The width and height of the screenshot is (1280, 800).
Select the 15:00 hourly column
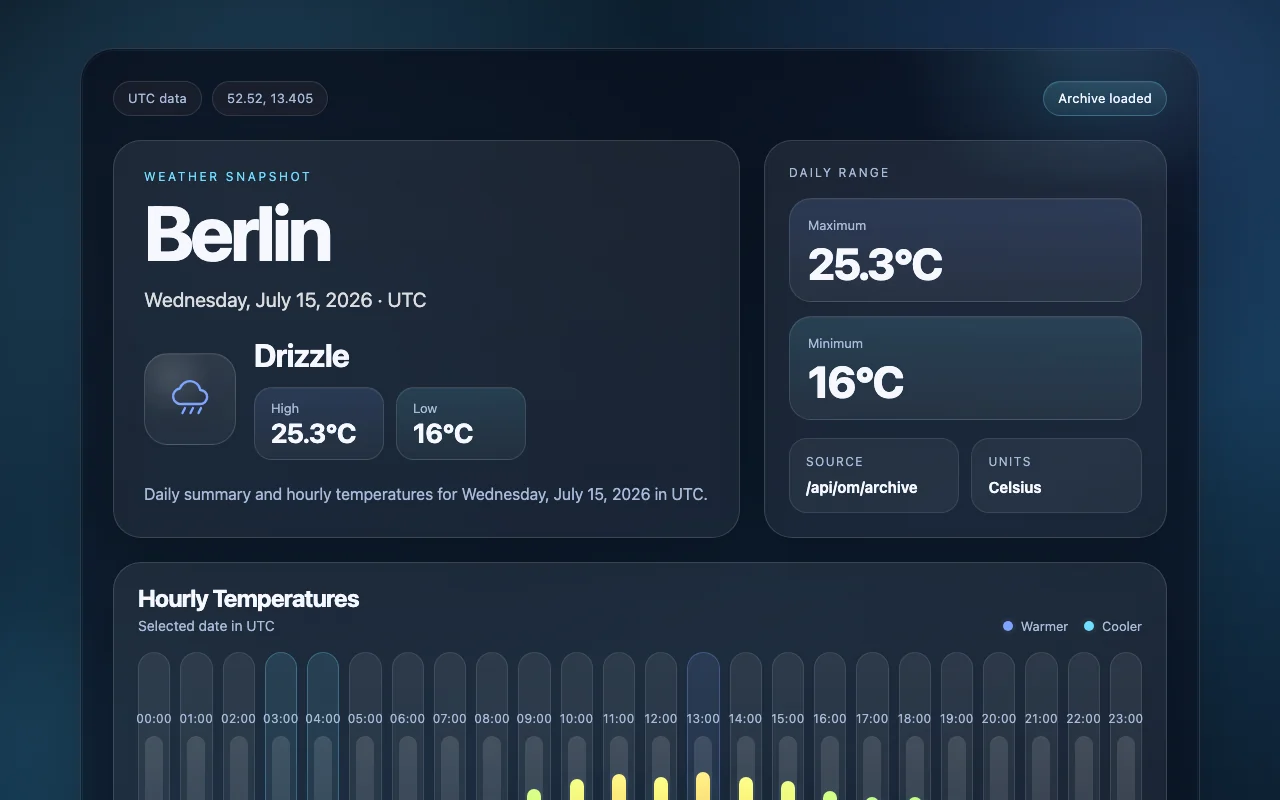788,726
